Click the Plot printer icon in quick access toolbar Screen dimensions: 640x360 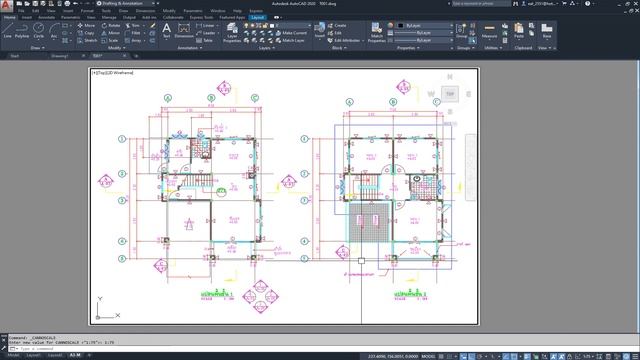(x=67, y=3)
